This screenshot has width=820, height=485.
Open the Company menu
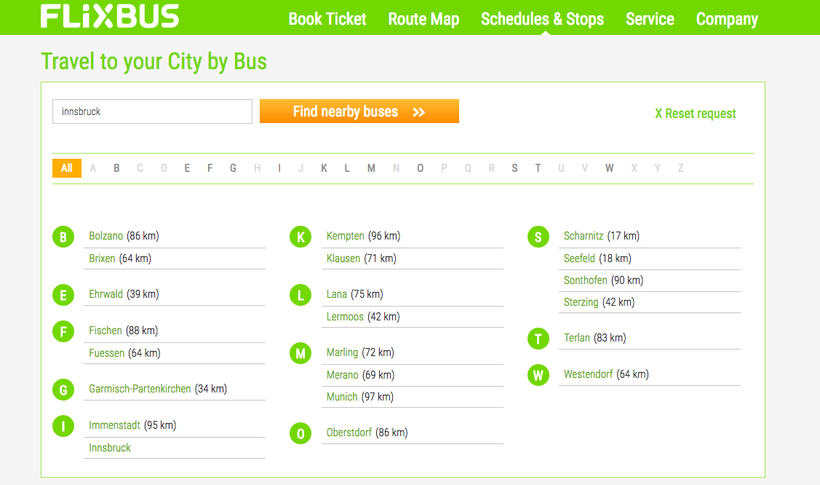(727, 19)
